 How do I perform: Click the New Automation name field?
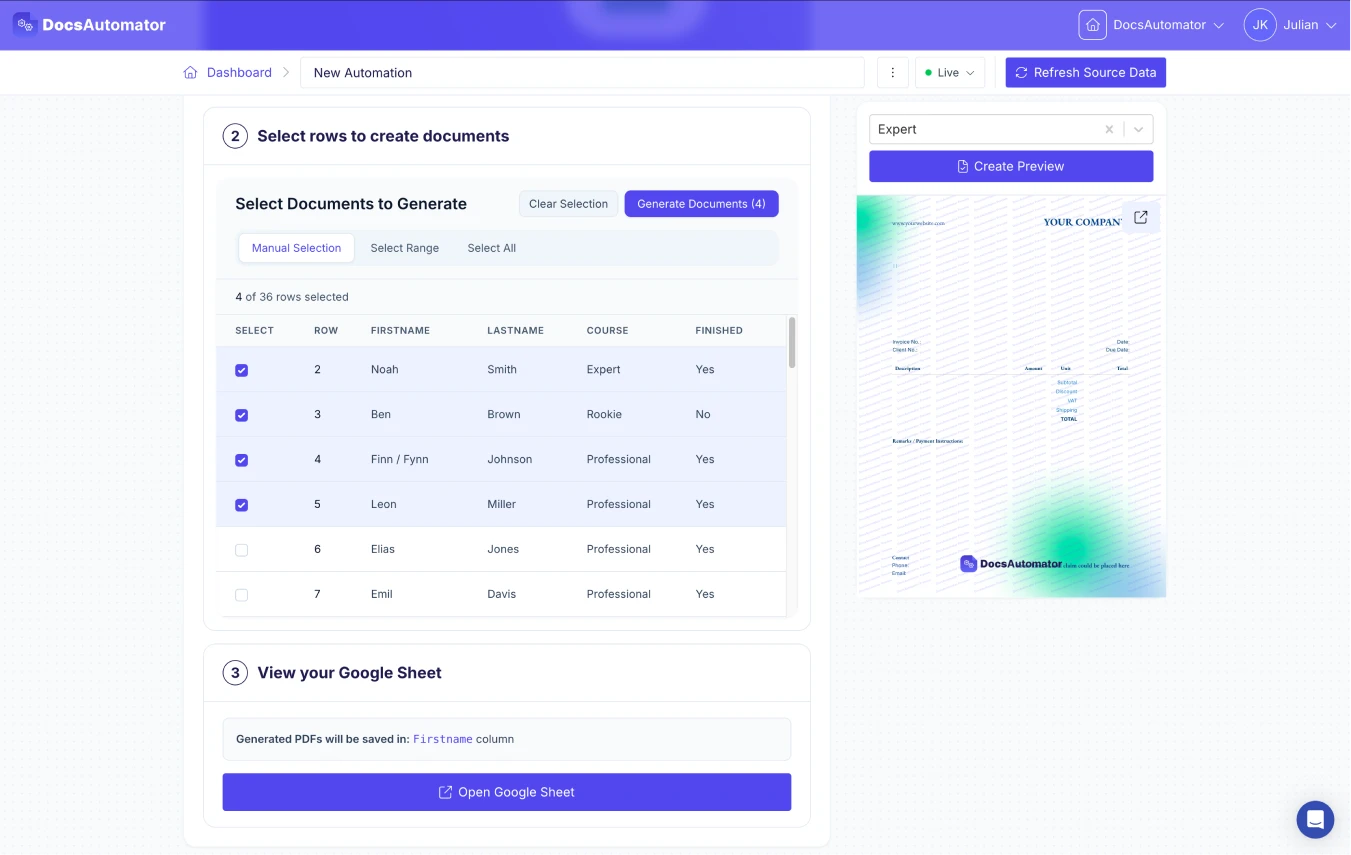tap(582, 73)
